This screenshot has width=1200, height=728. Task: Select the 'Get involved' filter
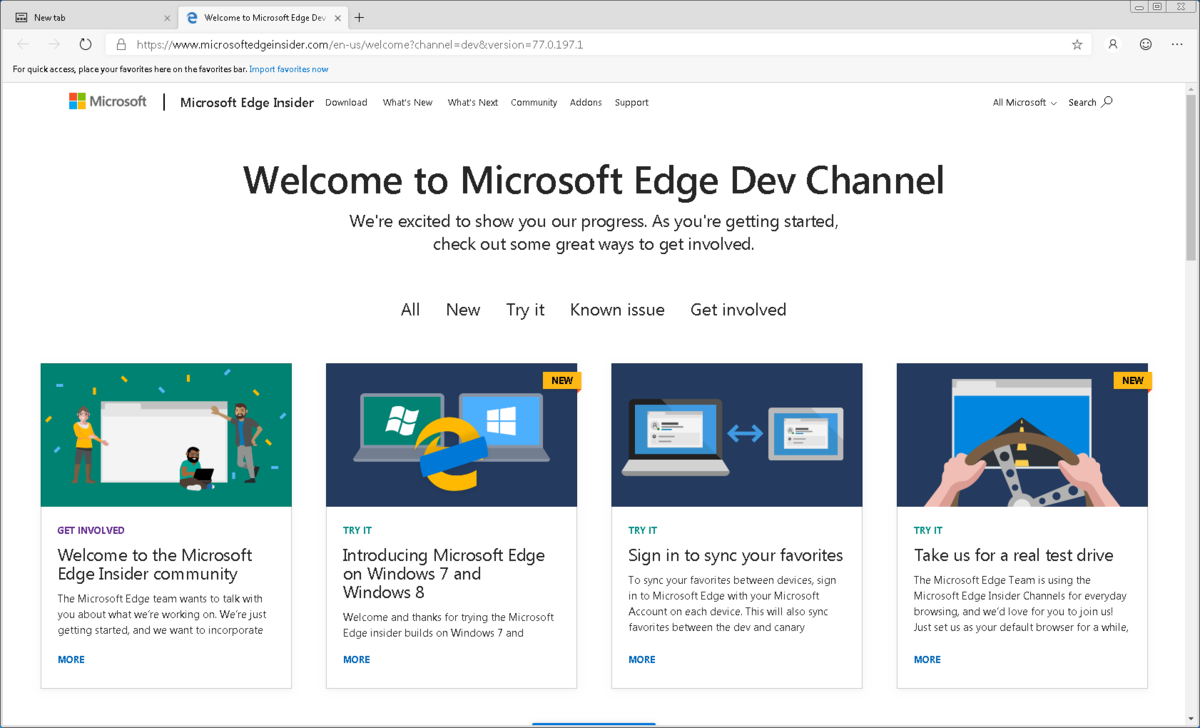click(x=738, y=310)
